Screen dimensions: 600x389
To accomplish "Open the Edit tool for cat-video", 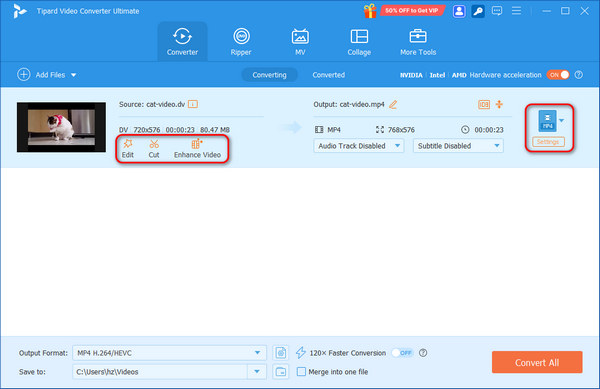I will [x=127, y=148].
